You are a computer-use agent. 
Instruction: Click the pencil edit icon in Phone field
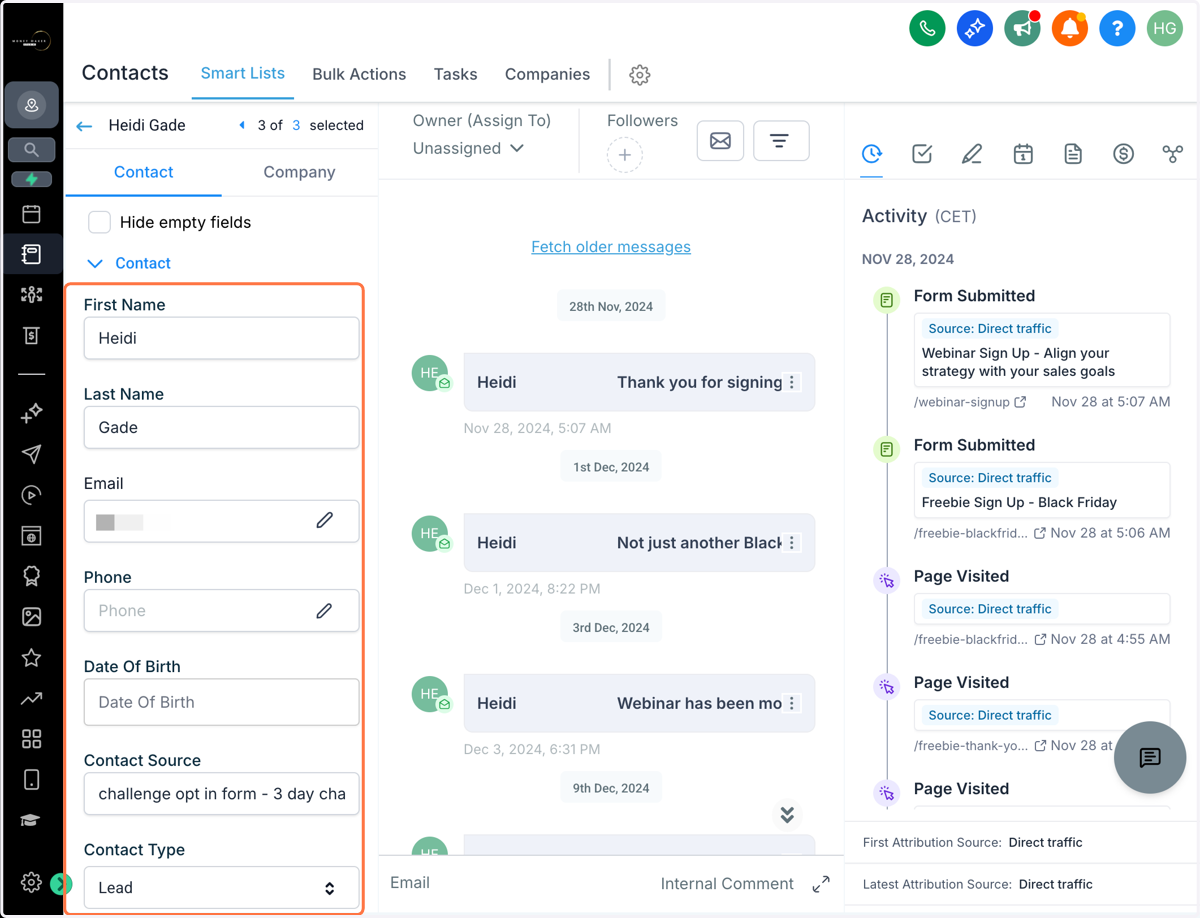325,610
